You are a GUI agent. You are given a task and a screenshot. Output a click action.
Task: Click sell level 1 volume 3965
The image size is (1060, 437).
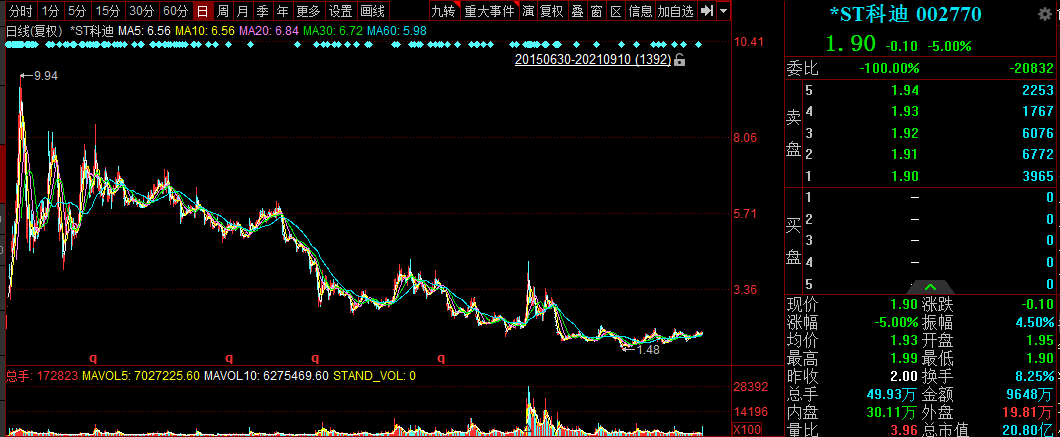1038,177
